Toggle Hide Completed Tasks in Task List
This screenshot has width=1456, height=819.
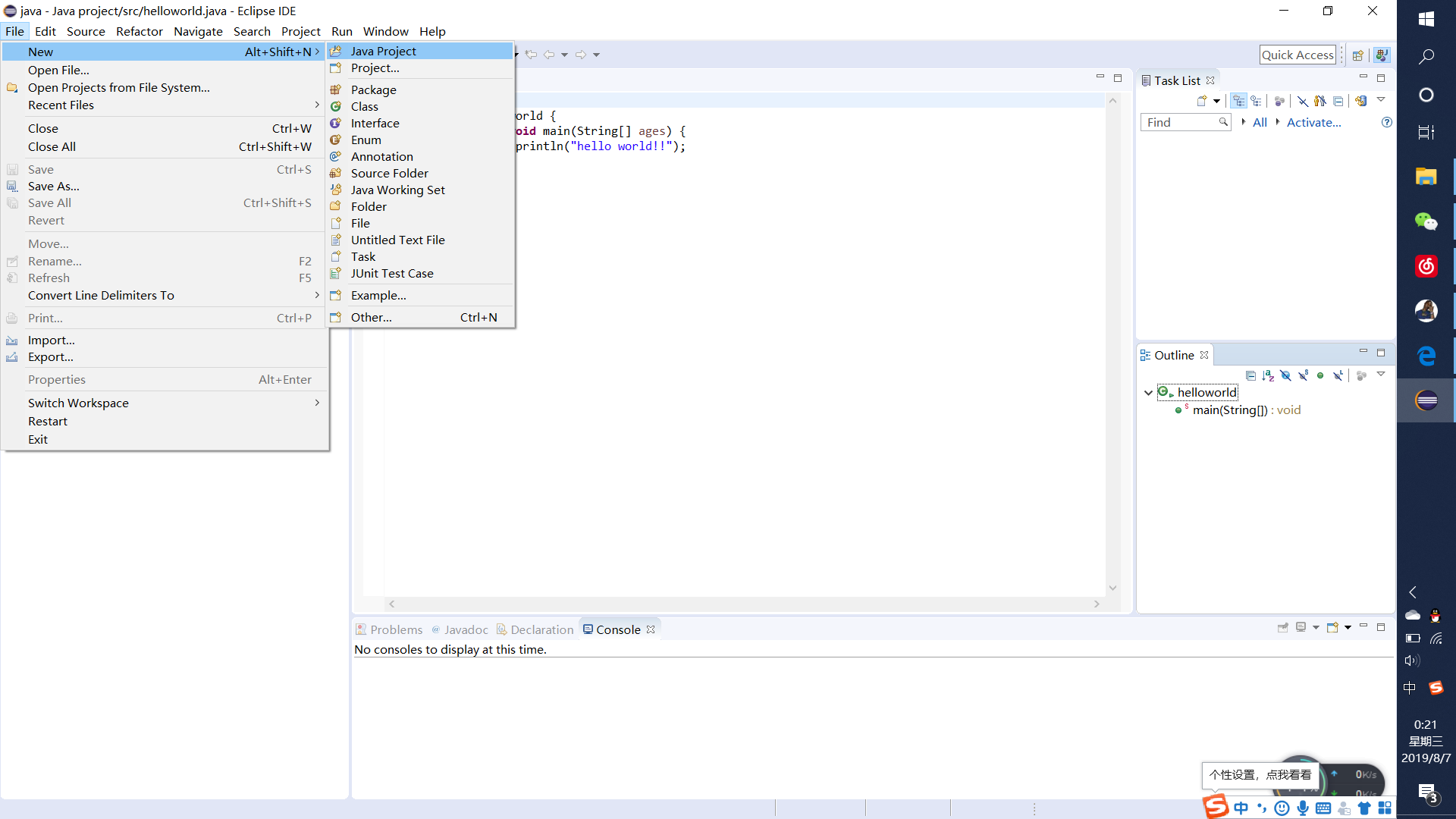point(1303,101)
